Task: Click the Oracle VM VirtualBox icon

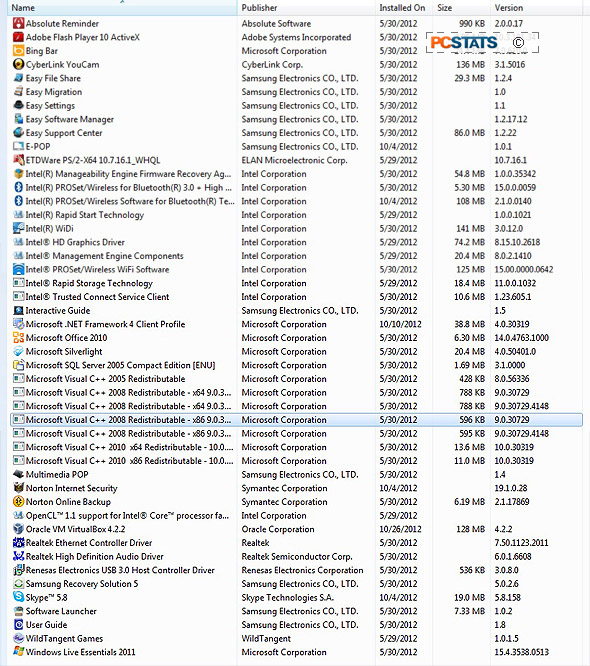Action: (x=18, y=529)
